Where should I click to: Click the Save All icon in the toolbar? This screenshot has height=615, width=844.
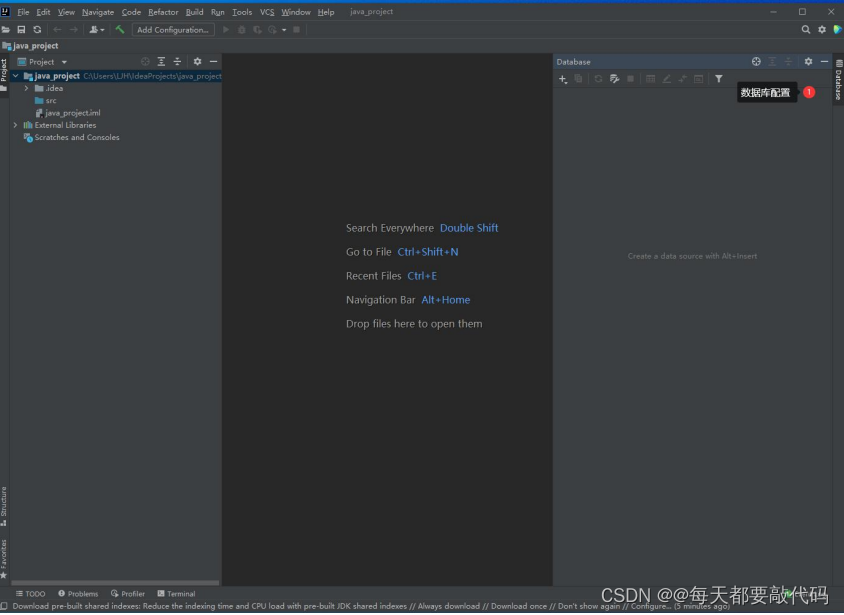tap(20, 29)
